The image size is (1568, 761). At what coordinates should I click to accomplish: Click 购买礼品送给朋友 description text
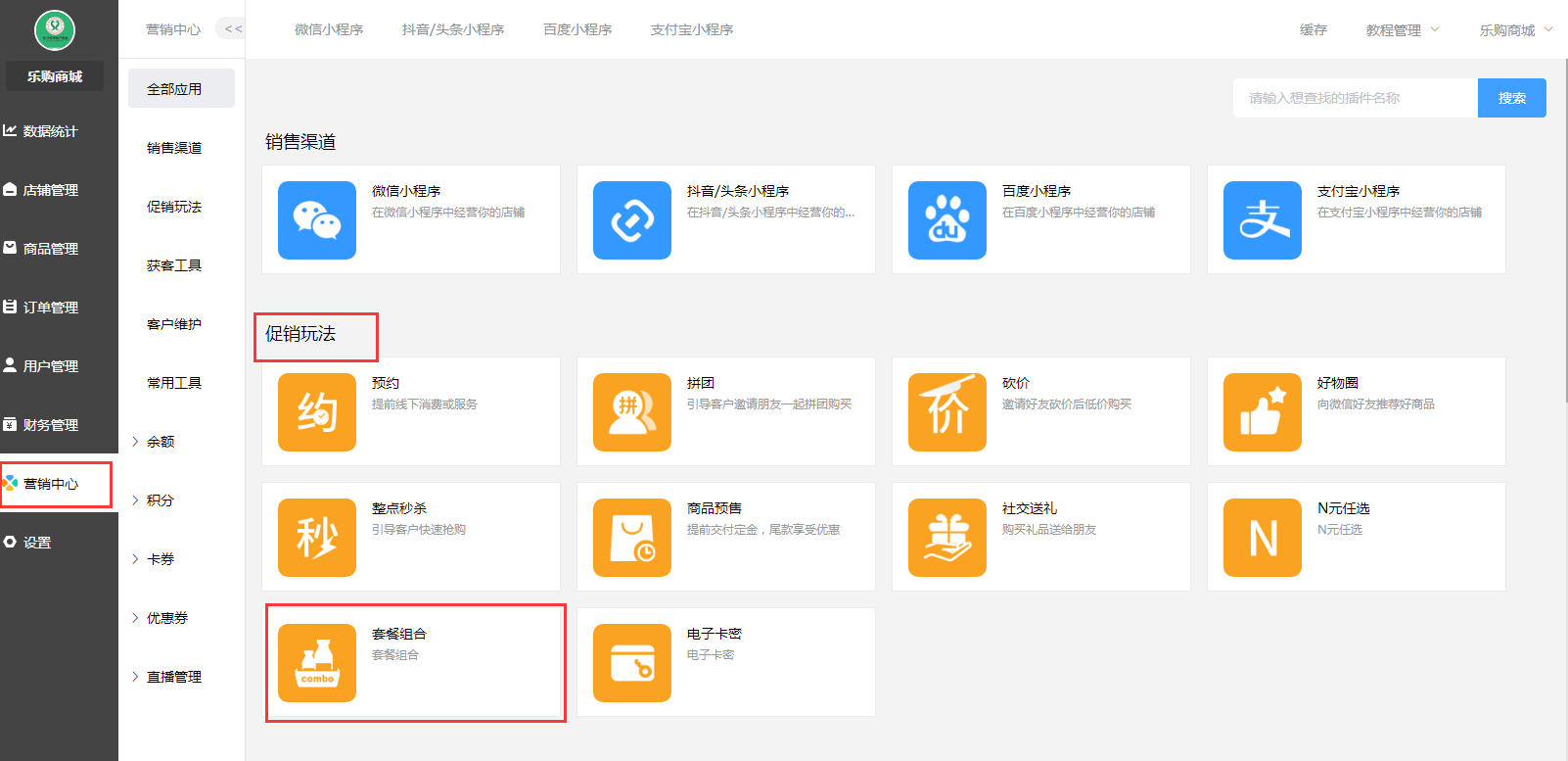pyautogui.click(x=1049, y=530)
